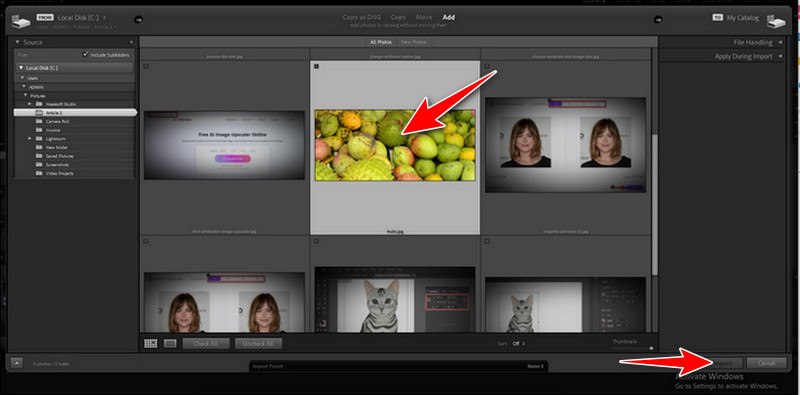Image resolution: width=800 pixels, height=395 pixels.
Task: Switch to the New Photos tab
Action: tap(414, 42)
